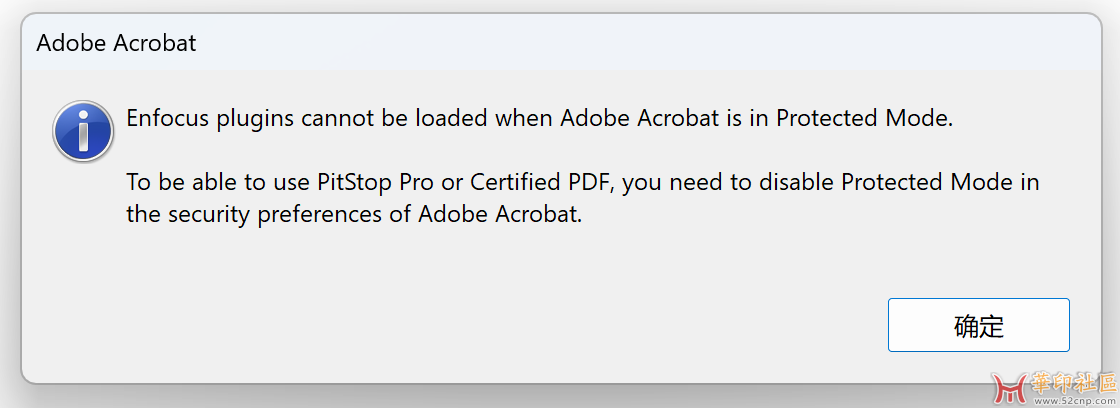
Task: Click the word "loaded" in the first line
Action: point(451,118)
